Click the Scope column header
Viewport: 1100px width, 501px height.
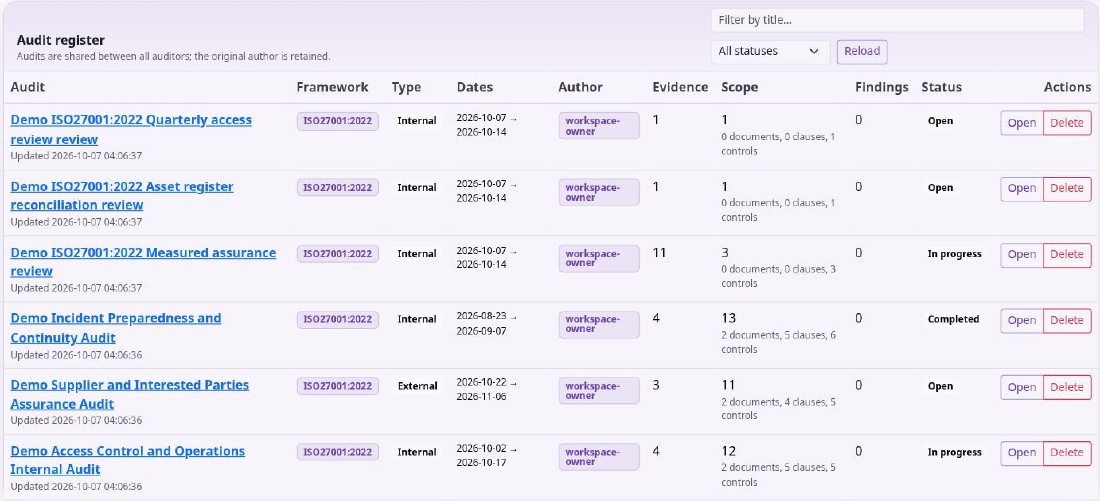(x=739, y=87)
